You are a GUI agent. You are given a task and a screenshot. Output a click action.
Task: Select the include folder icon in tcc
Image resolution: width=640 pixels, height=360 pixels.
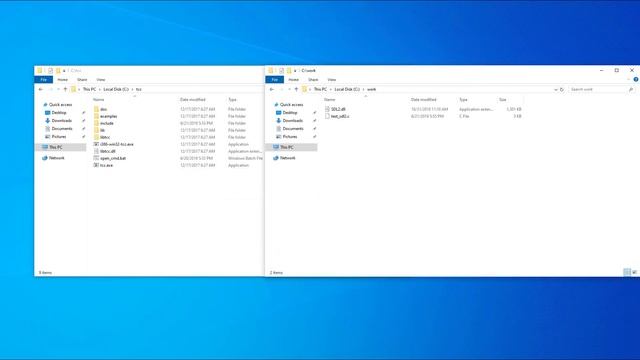pos(96,123)
